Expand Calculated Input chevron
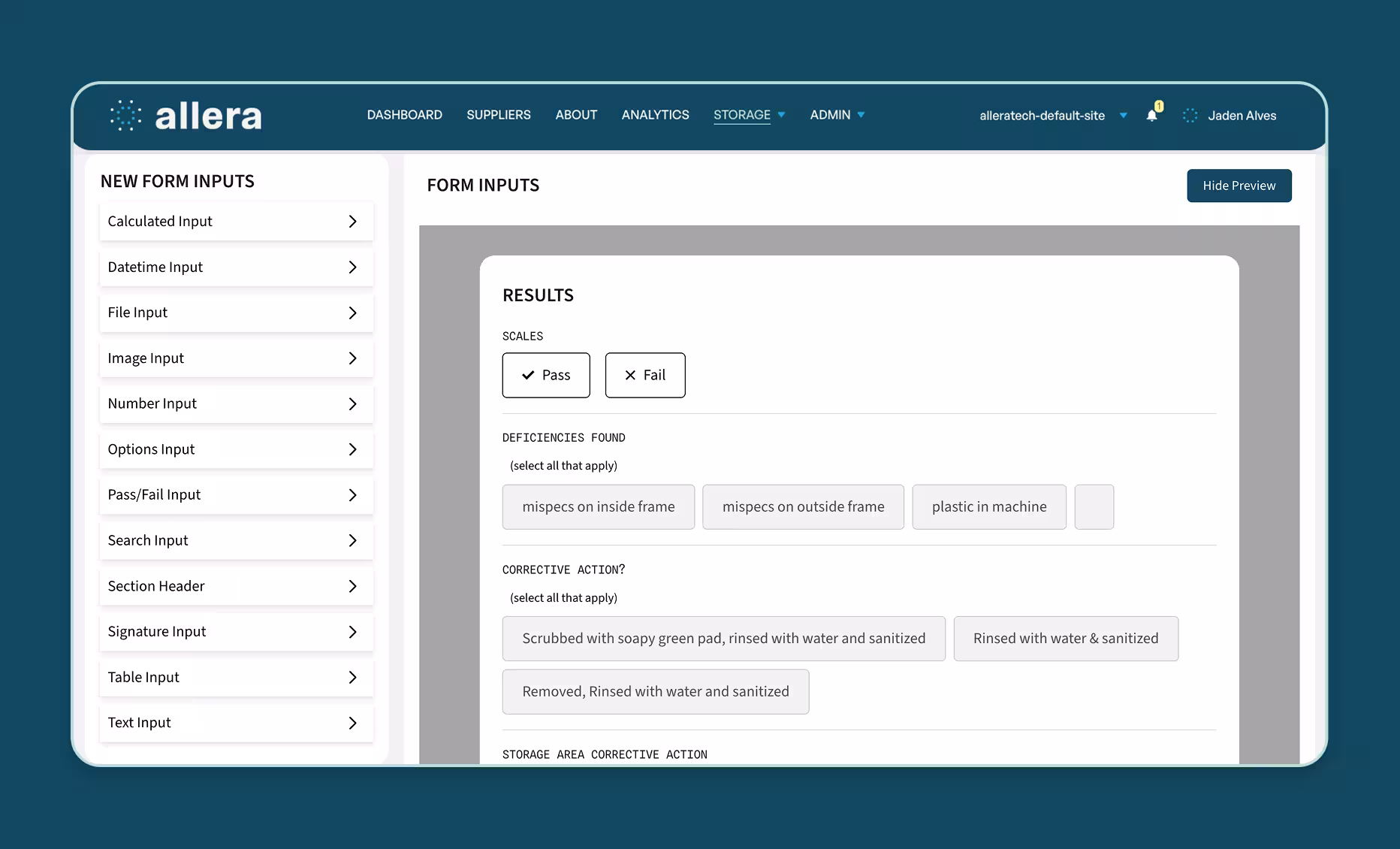The height and width of the screenshot is (849, 1400). coord(352,222)
